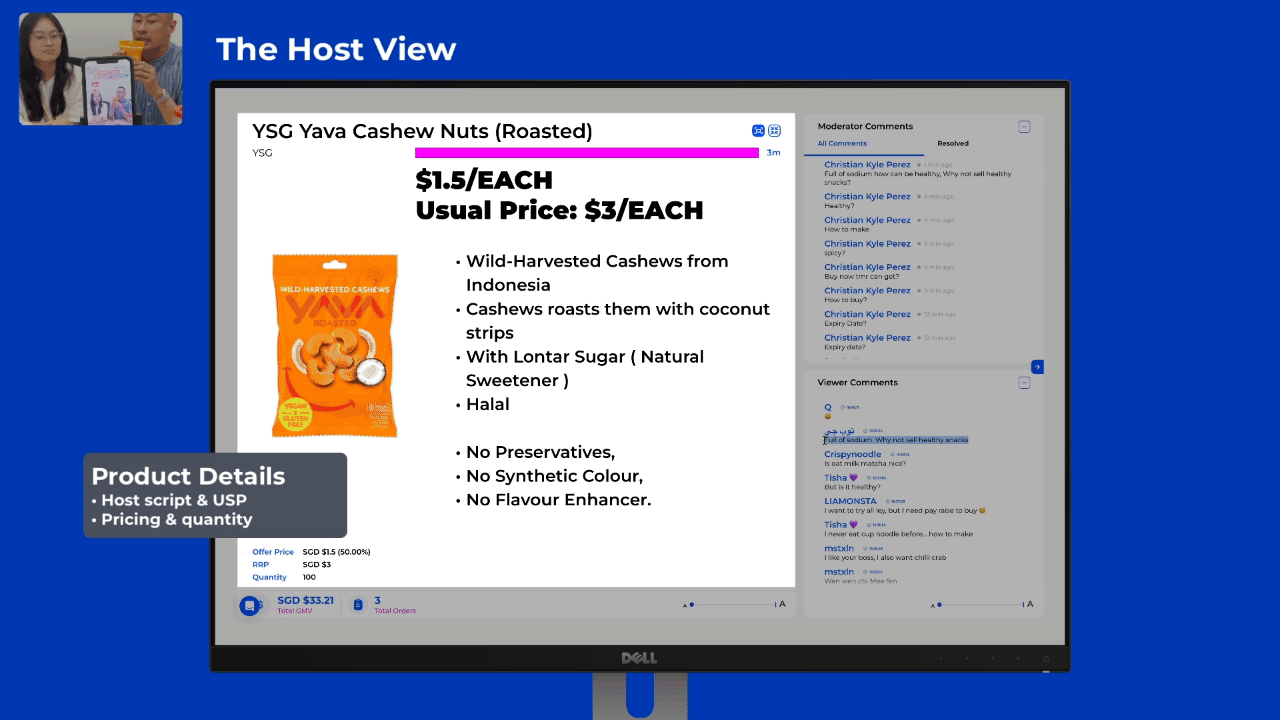Switch to the Resolved tab

(x=953, y=144)
